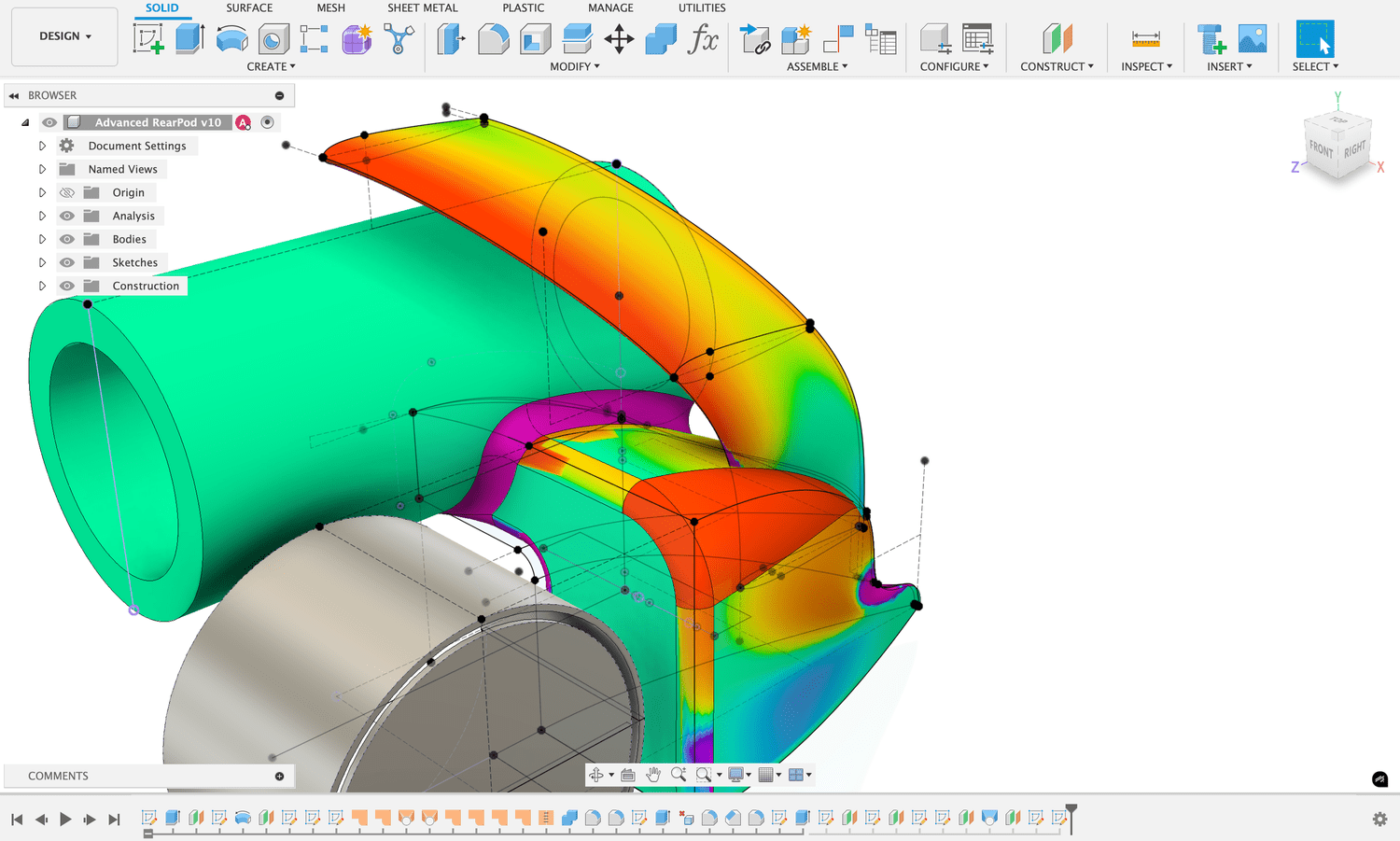Expand the Document Settings node
This screenshot has height=841, width=1400.
point(42,146)
